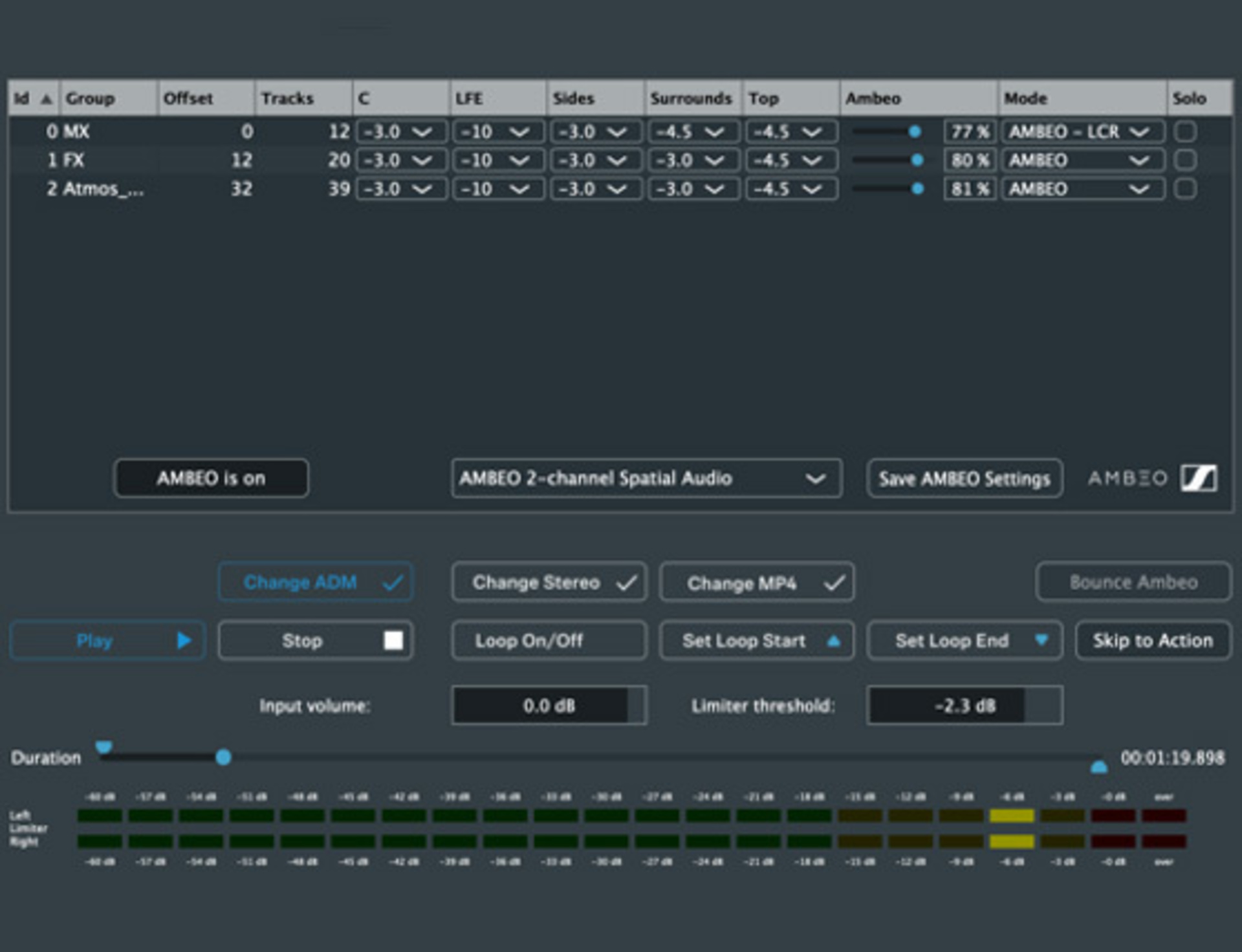
Task: Click the Set Loop Start up-arrow icon
Action: click(834, 641)
